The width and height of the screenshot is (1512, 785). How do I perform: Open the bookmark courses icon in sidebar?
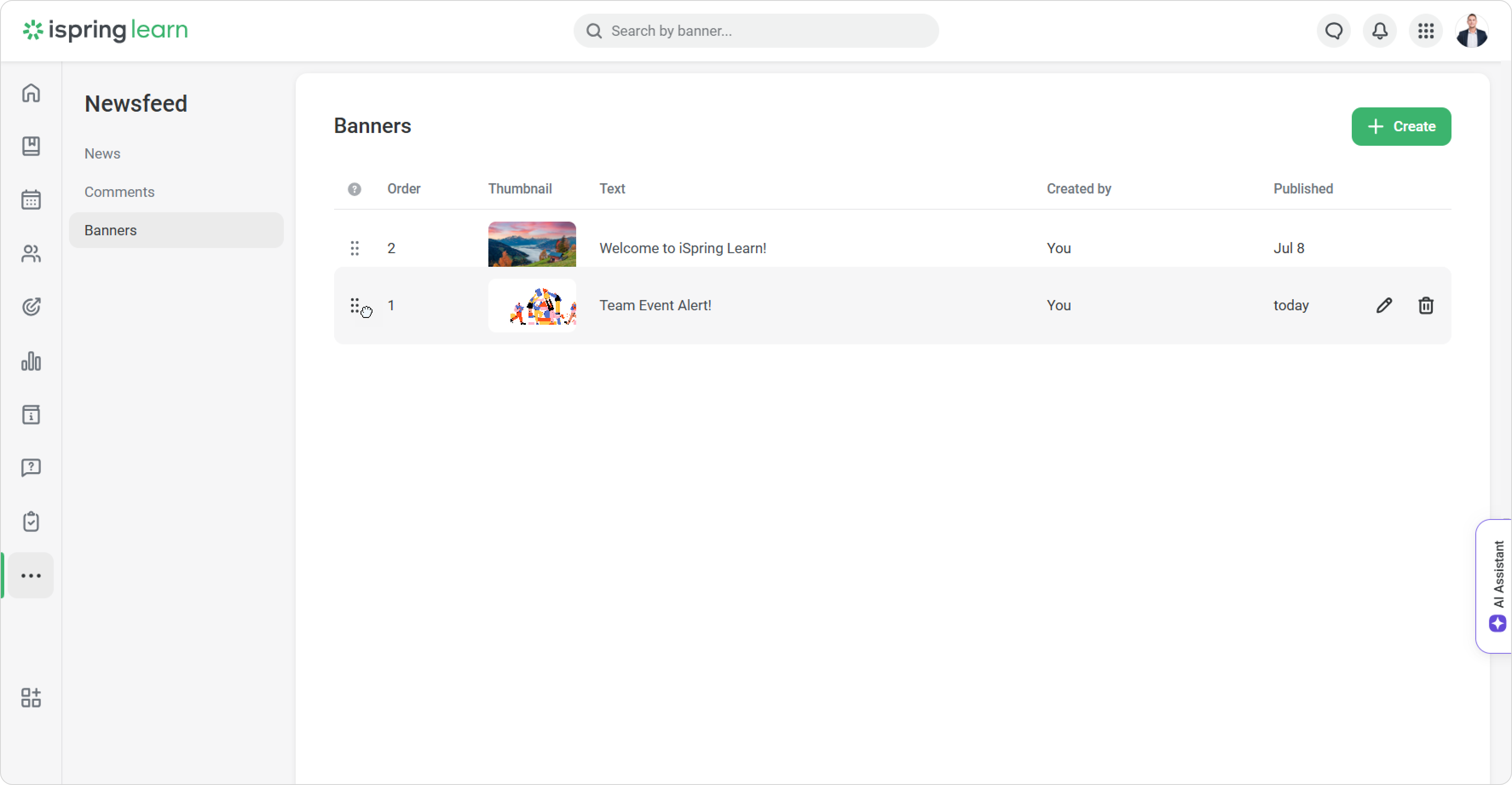click(x=31, y=146)
